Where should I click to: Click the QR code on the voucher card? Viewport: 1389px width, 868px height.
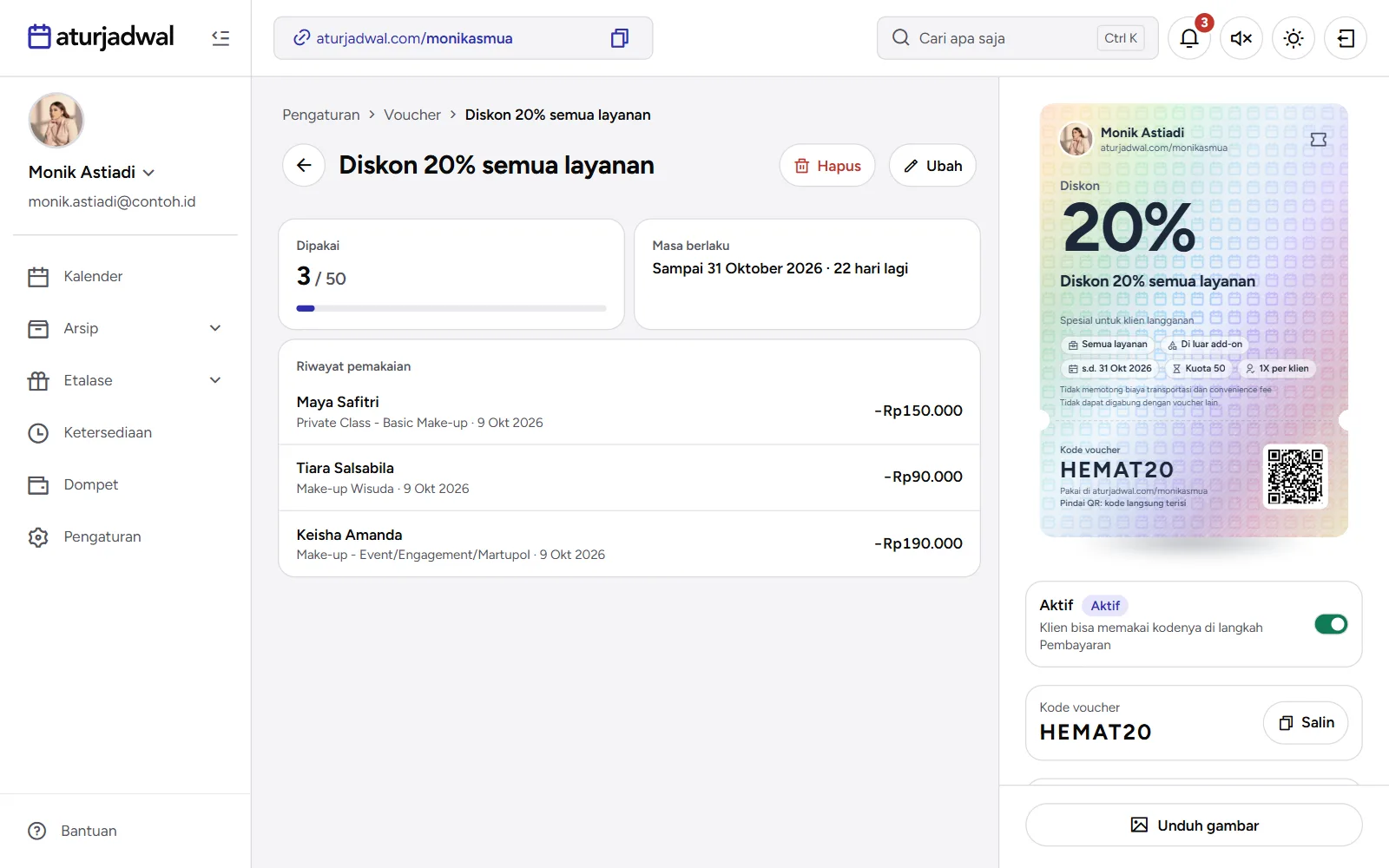click(1294, 476)
